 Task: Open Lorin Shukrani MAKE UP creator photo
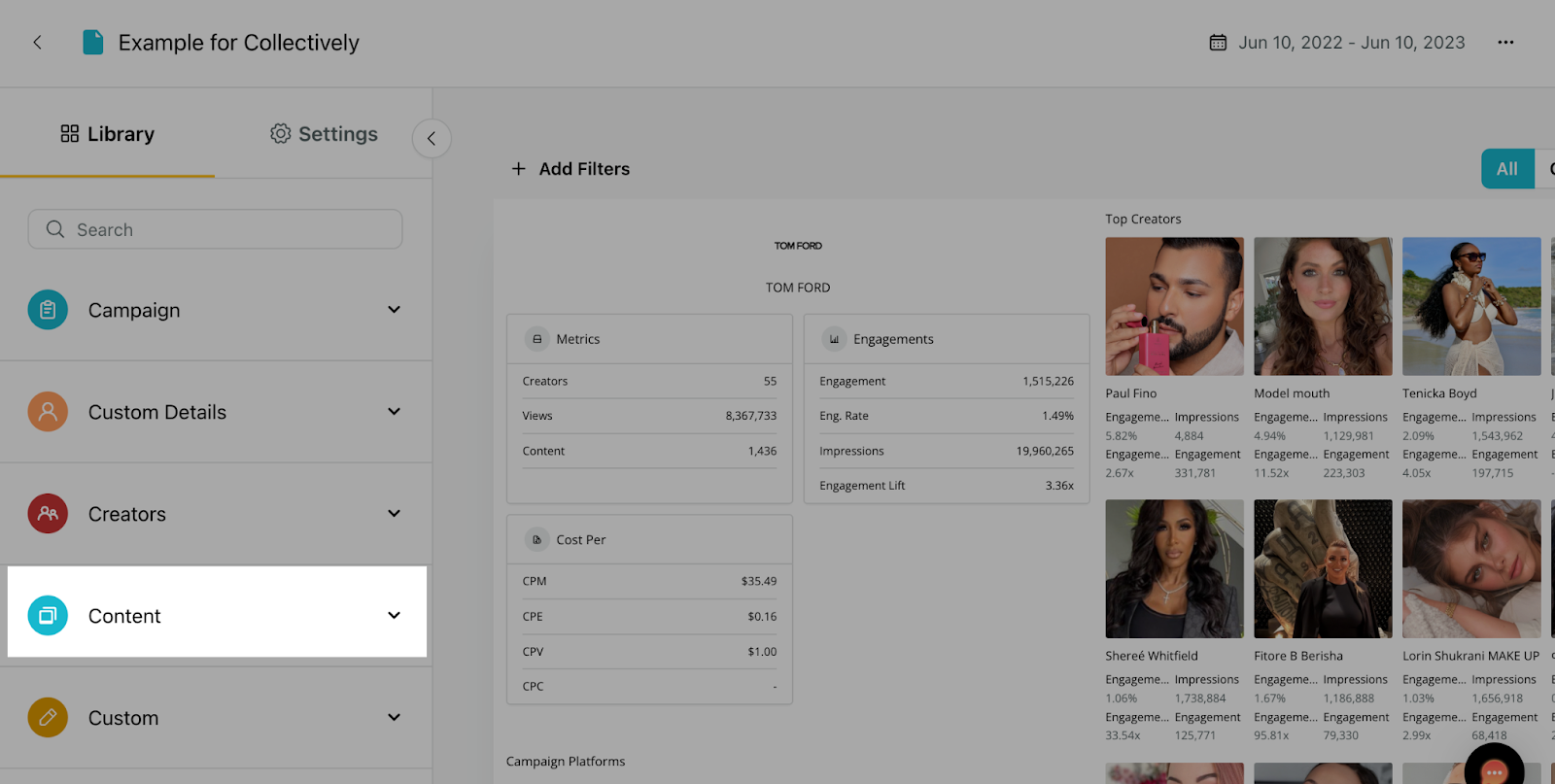tap(1471, 568)
